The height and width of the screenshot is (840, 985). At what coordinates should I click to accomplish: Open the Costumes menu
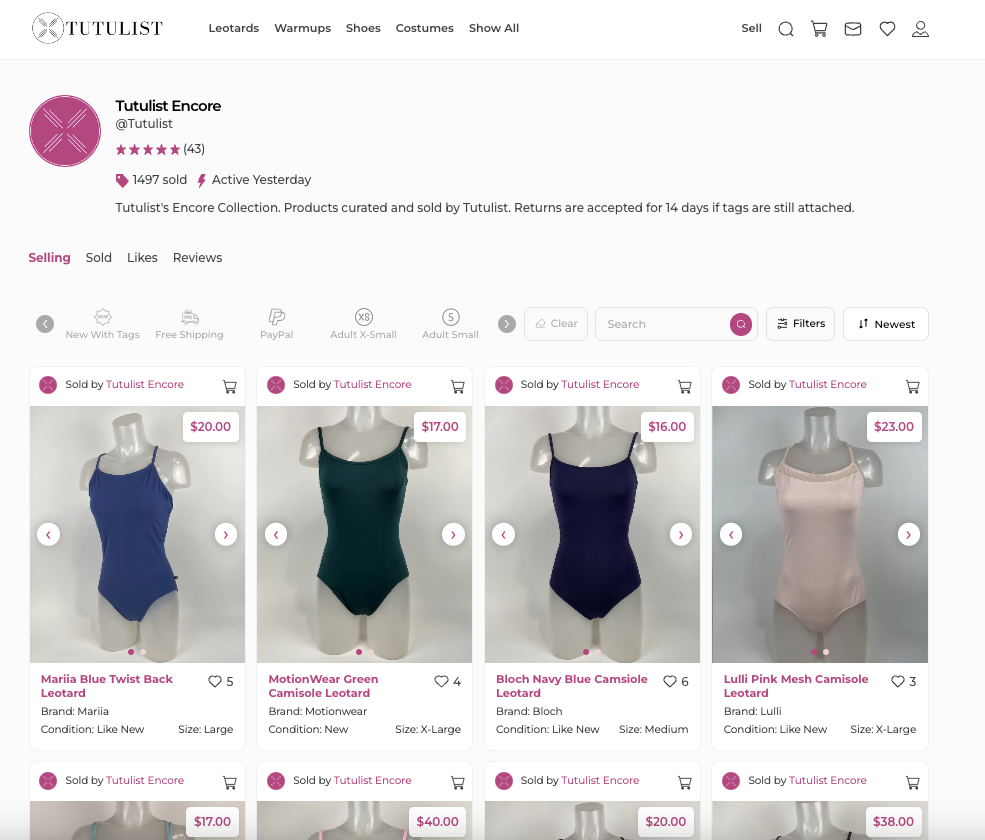tap(425, 28)
